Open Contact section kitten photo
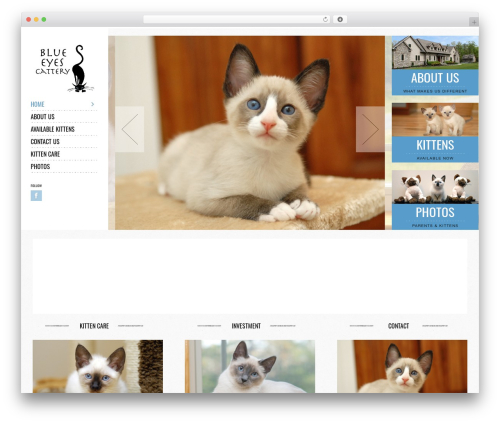This screenshot has height=423, width=500. 402,366
